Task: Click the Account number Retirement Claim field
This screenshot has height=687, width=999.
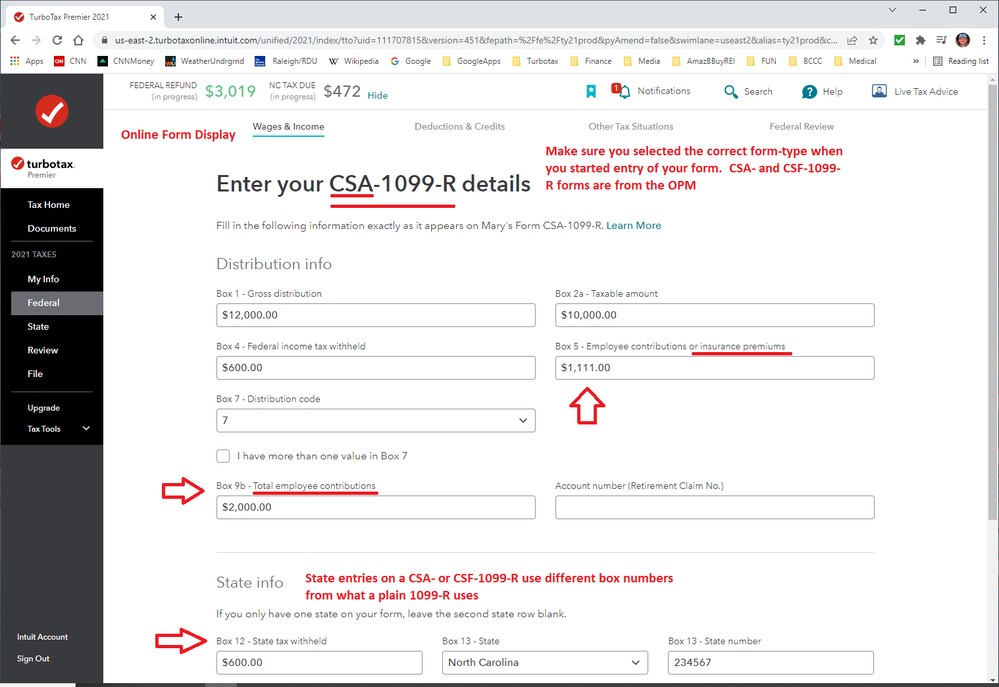Action: [x=714, y=507]
